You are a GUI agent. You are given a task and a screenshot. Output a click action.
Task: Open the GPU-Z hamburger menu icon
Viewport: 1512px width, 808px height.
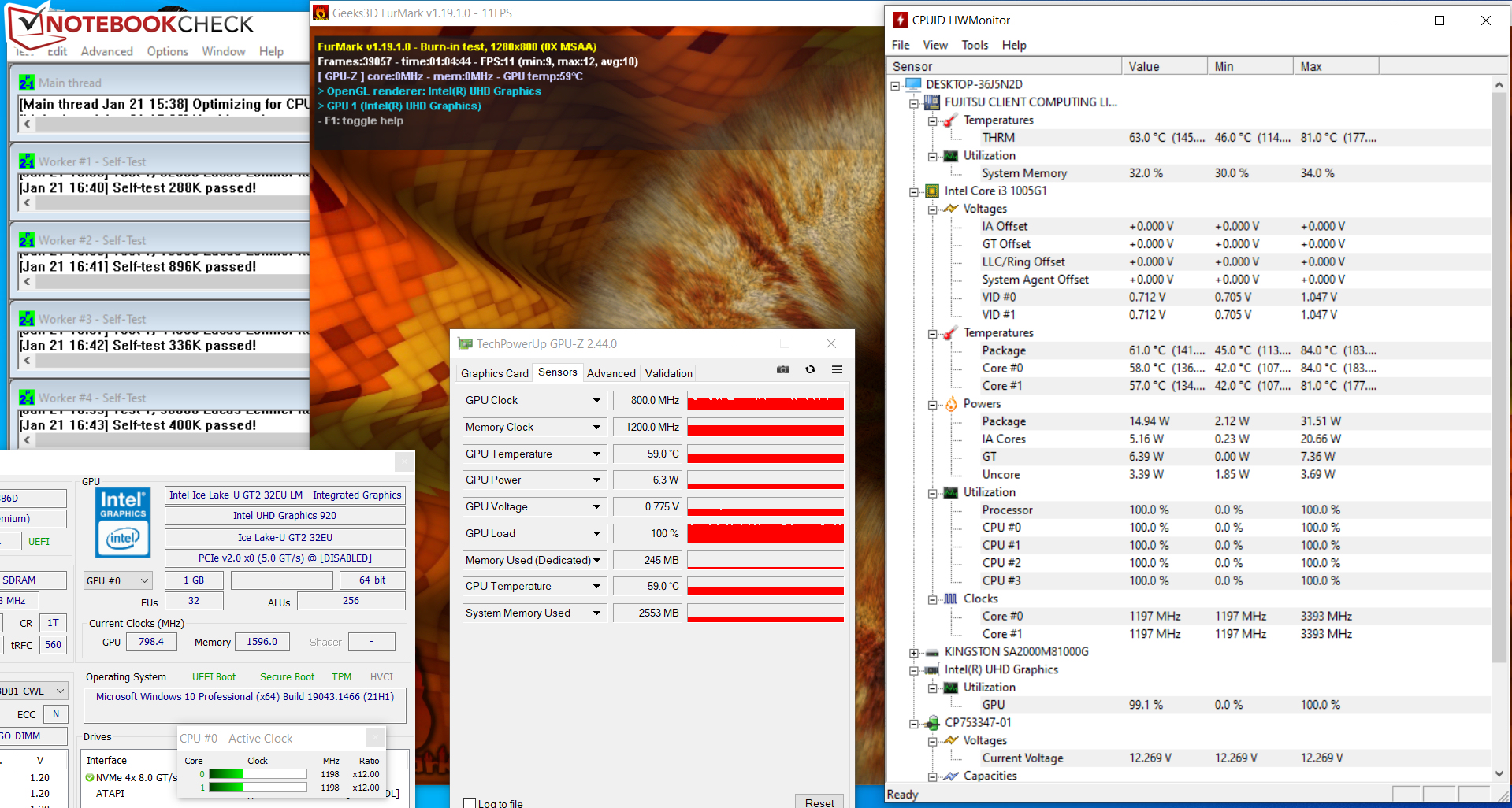tap(837, 369)
